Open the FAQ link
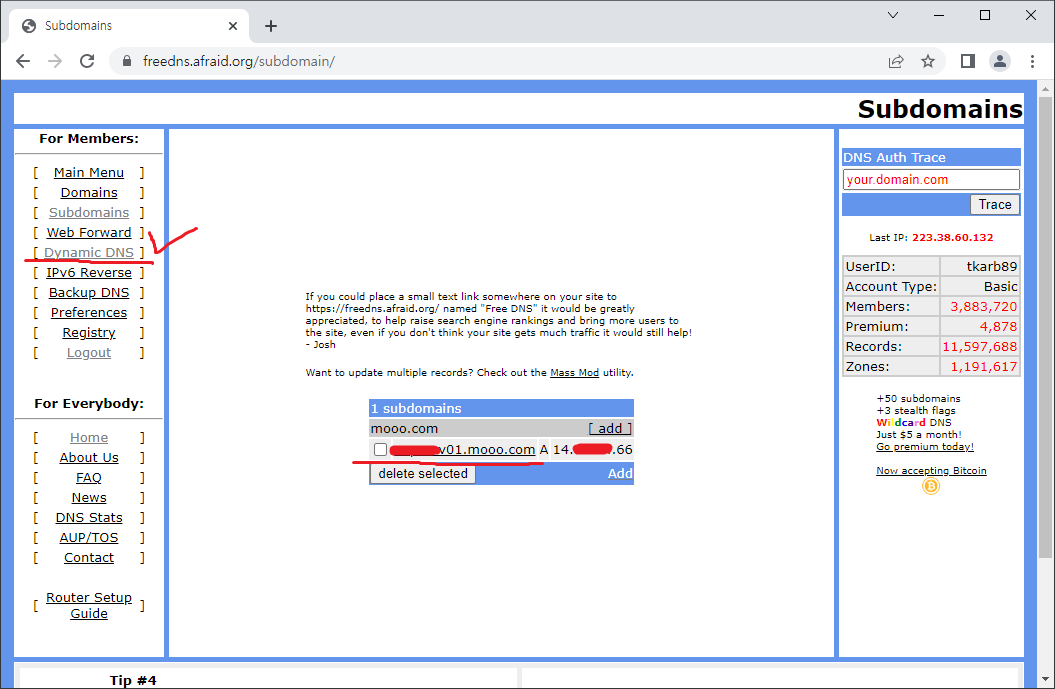Image resolution: width=1055 pixels, height=689 pixels. [x=89, y=478]
